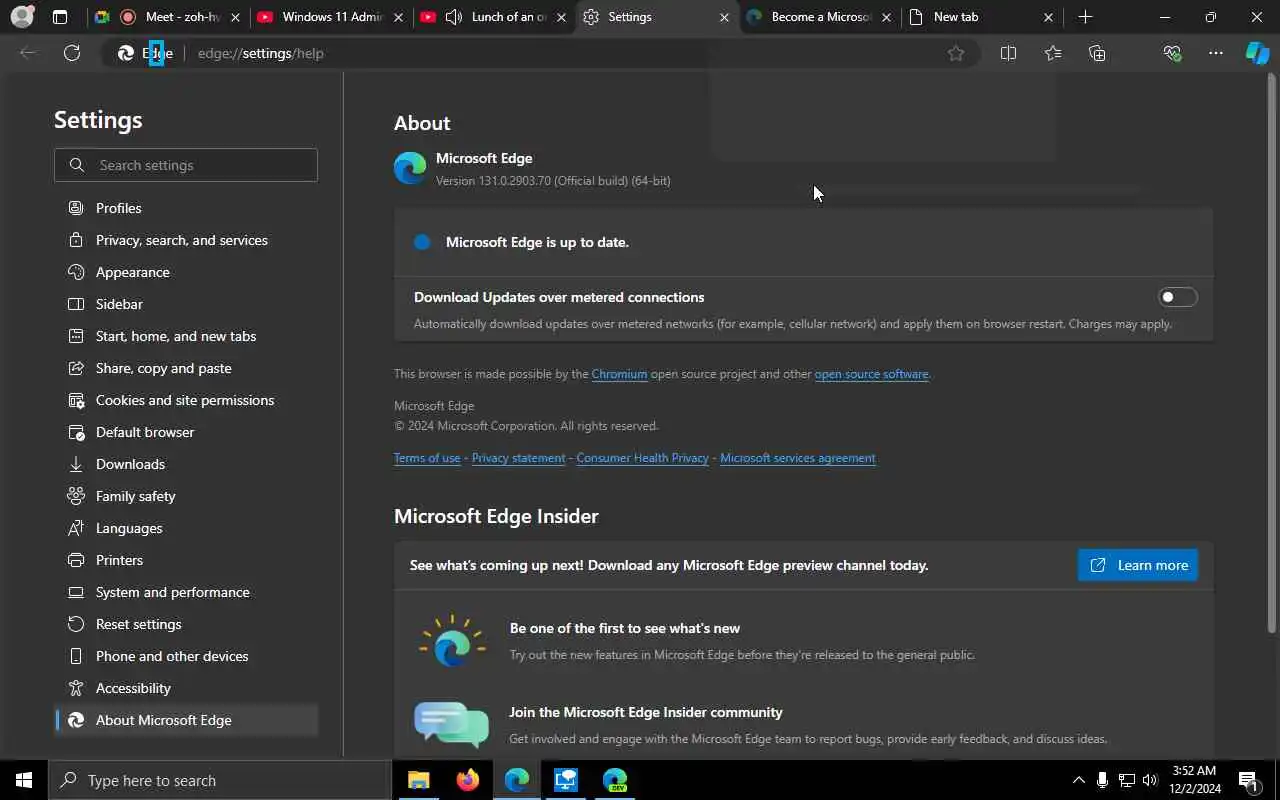
Task: Click the taskbar search box
Action: [220, 780]
